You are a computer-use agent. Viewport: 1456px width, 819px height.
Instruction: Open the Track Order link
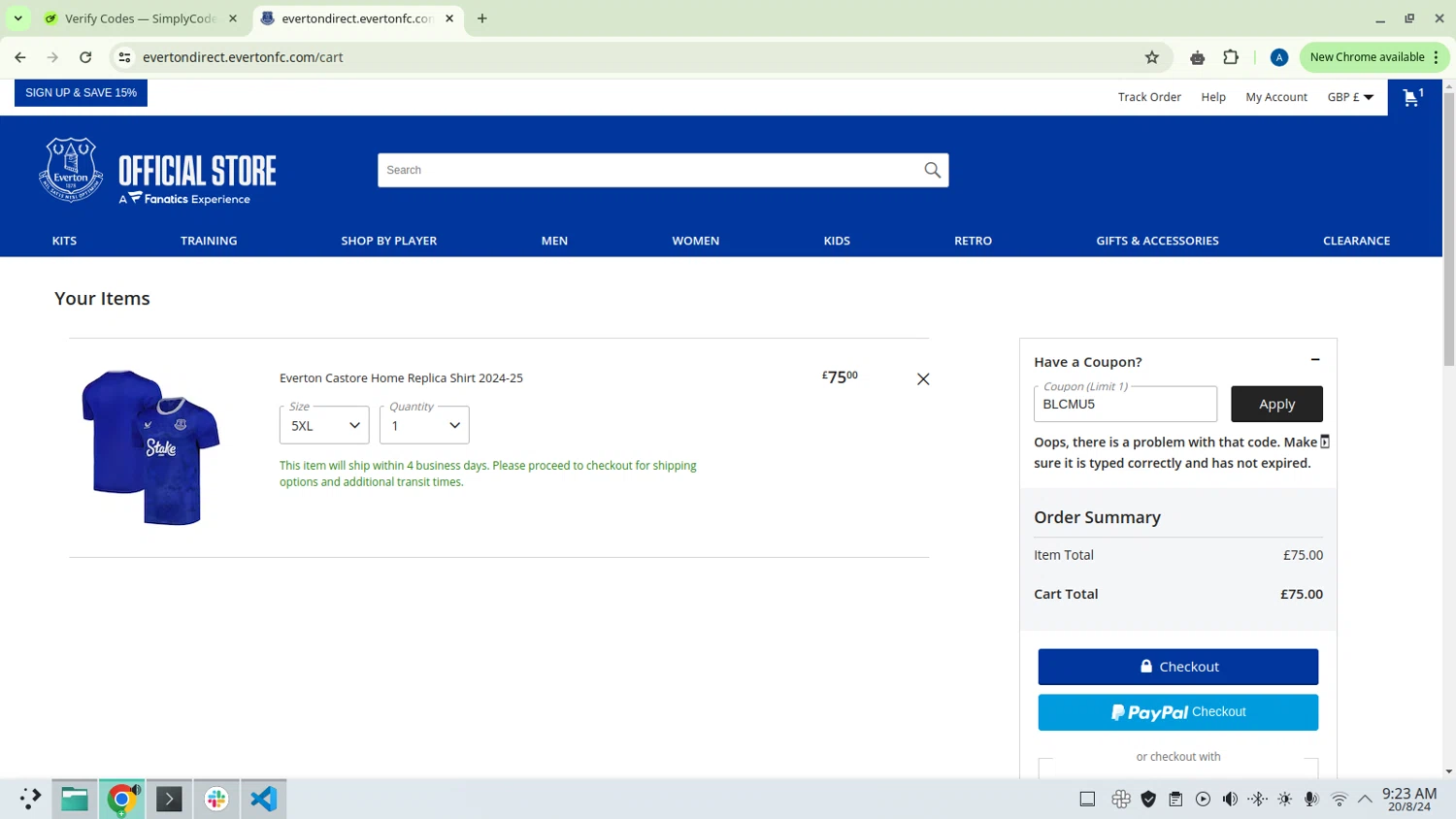click(1149, 97)
